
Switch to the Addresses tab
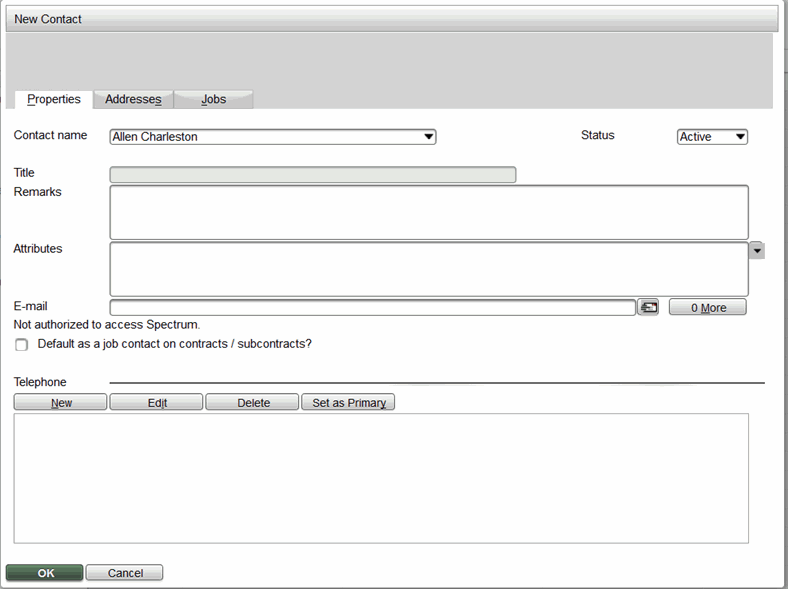(x=133, y=100)
